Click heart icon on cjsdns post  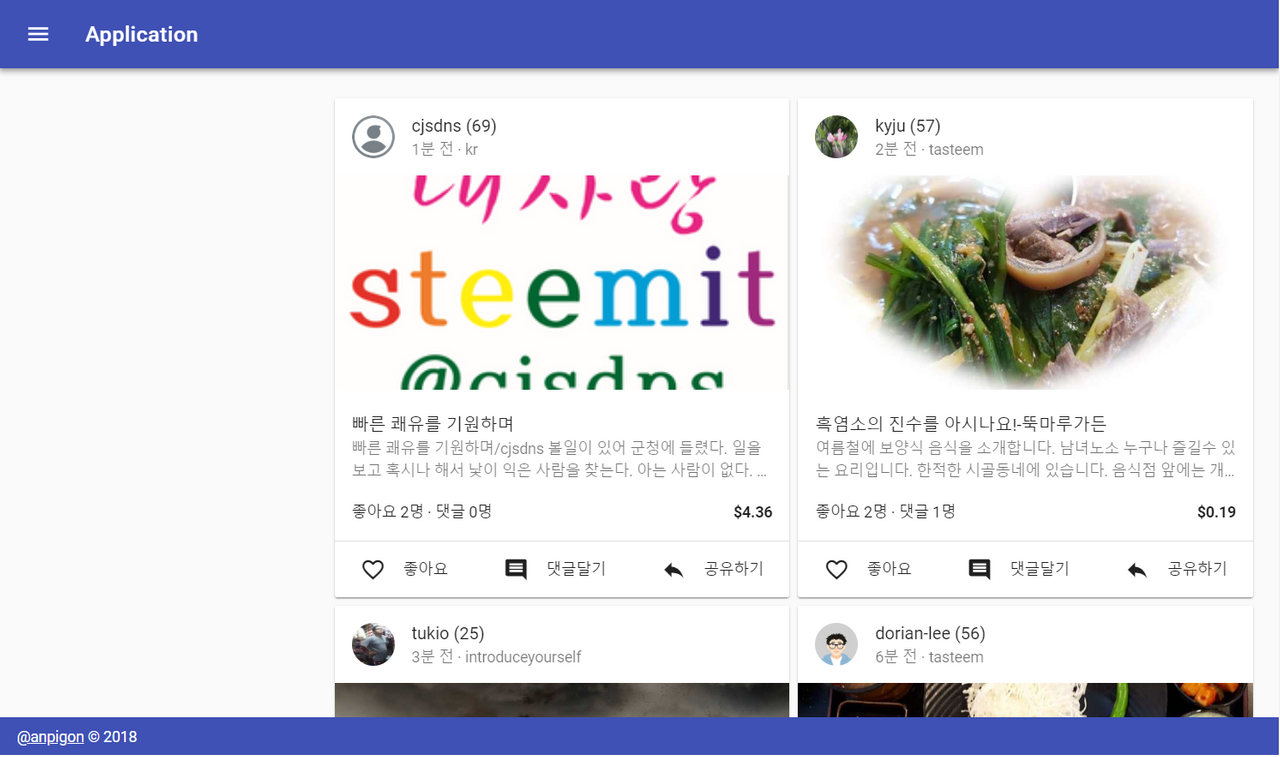373,570
